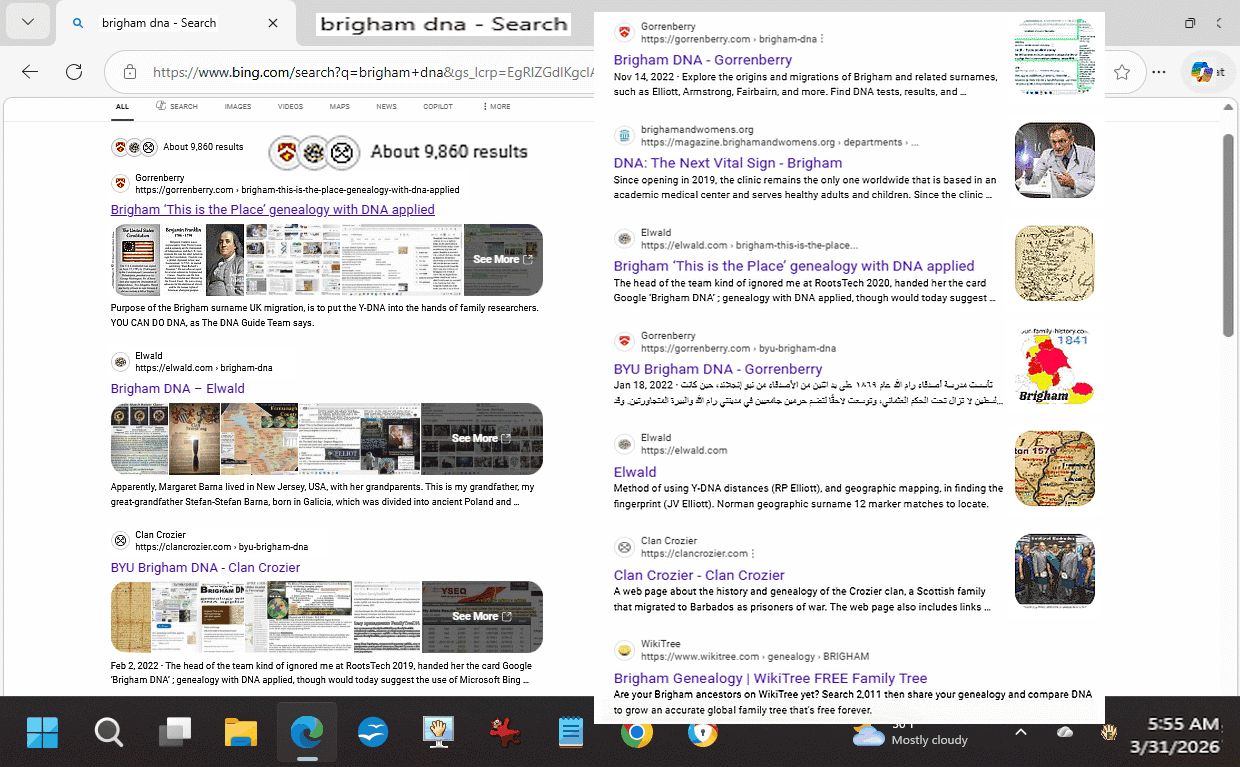Screen dimensions: 1240x767
Task: Switch to the VIDEOS search tab
Action: tap(290, 106)
